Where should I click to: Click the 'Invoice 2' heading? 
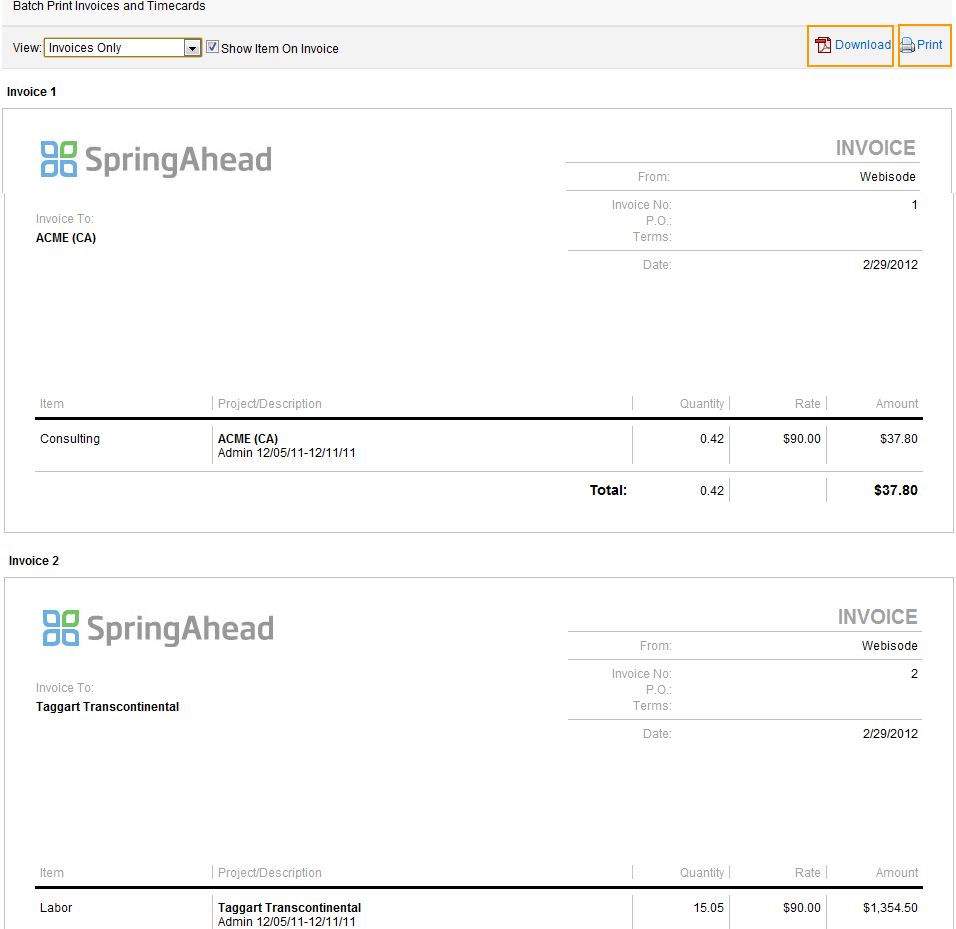(x=34, y=561)
